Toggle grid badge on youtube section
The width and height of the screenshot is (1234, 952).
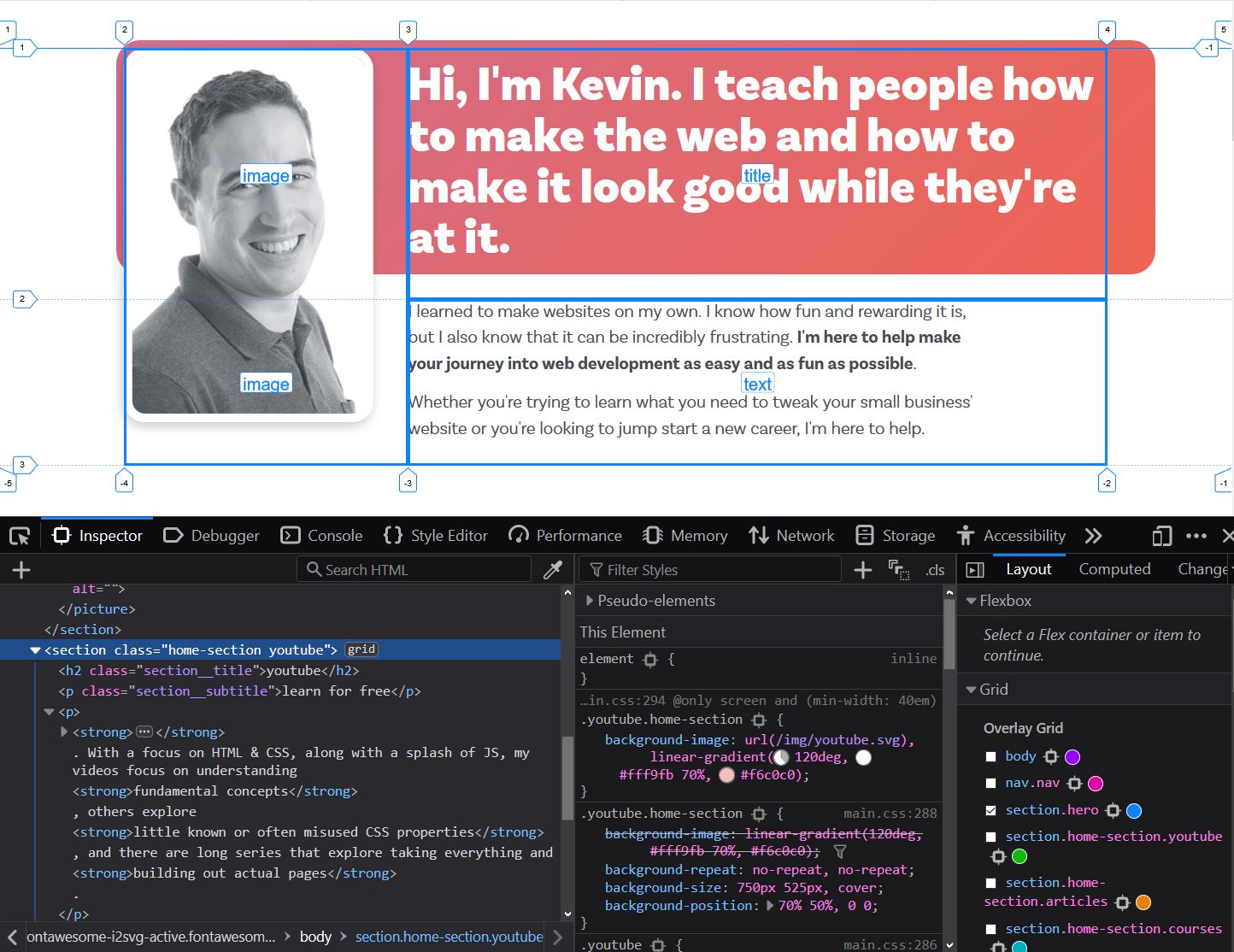click(x=361, y=649)
